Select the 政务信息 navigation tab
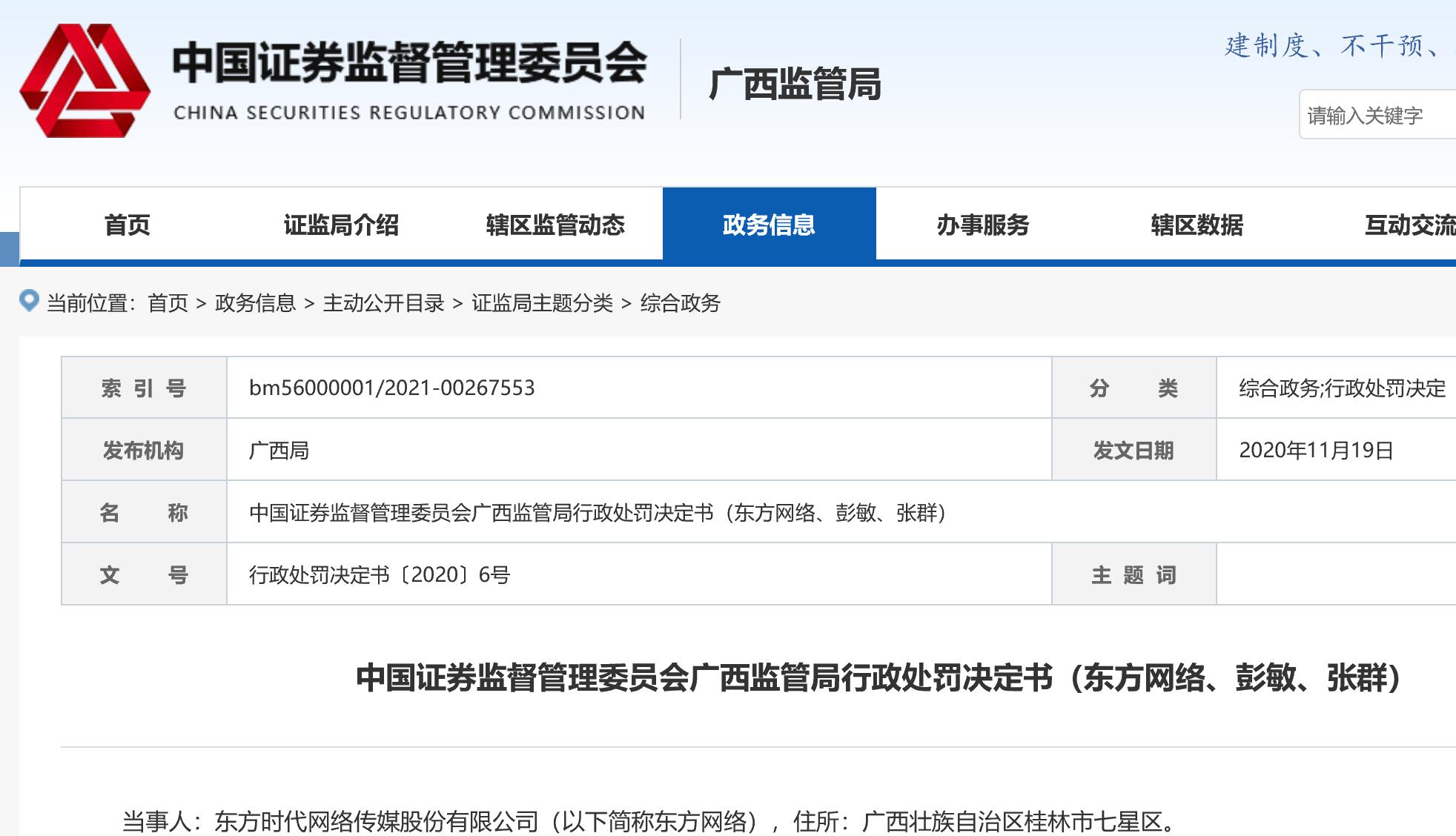The height and width of the screenshot is (836, 1456). [x=769, y=225]
